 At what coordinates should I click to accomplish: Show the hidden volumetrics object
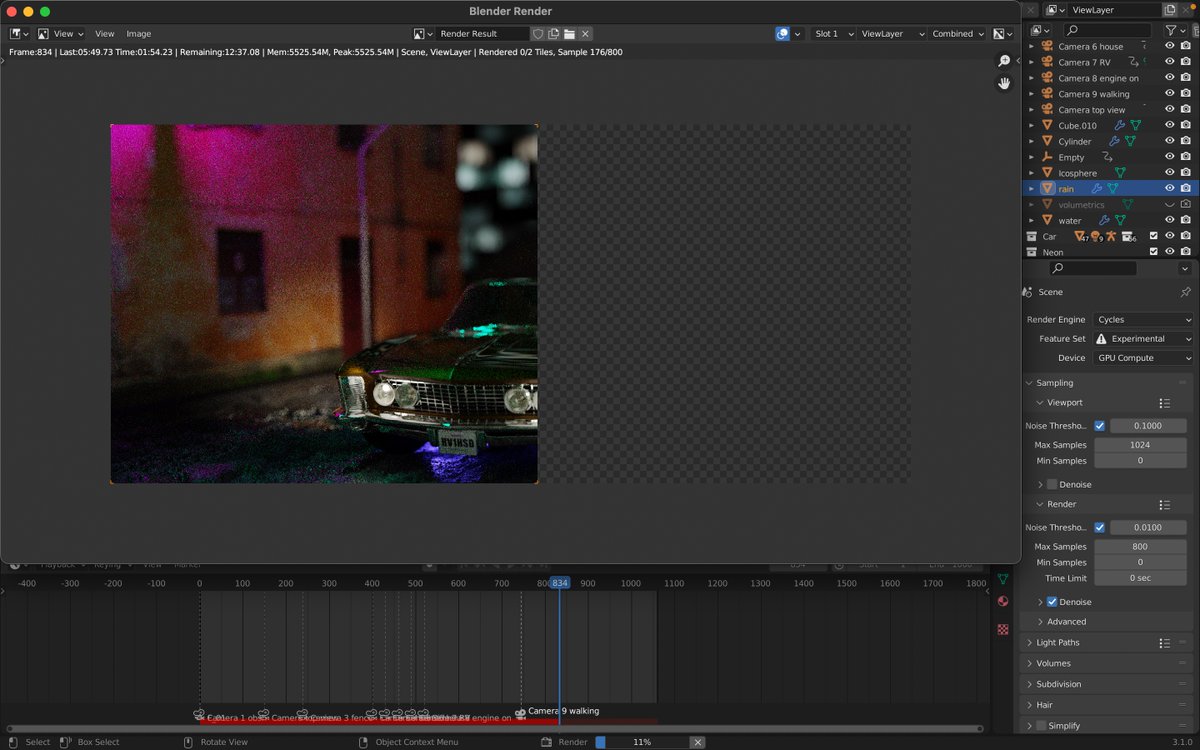pos(1170,205)
